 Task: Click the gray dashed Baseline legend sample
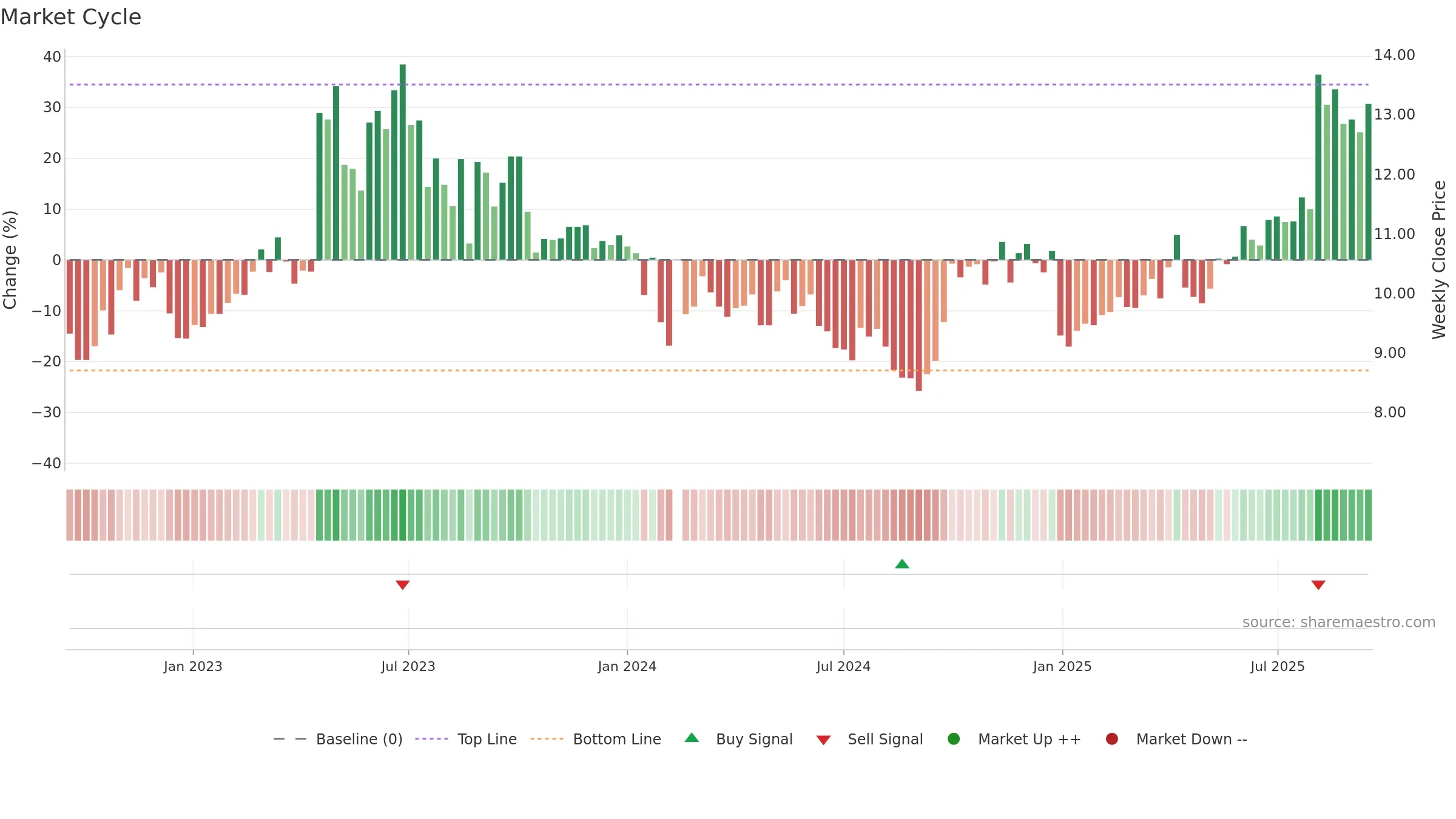[x=290, y=739]
